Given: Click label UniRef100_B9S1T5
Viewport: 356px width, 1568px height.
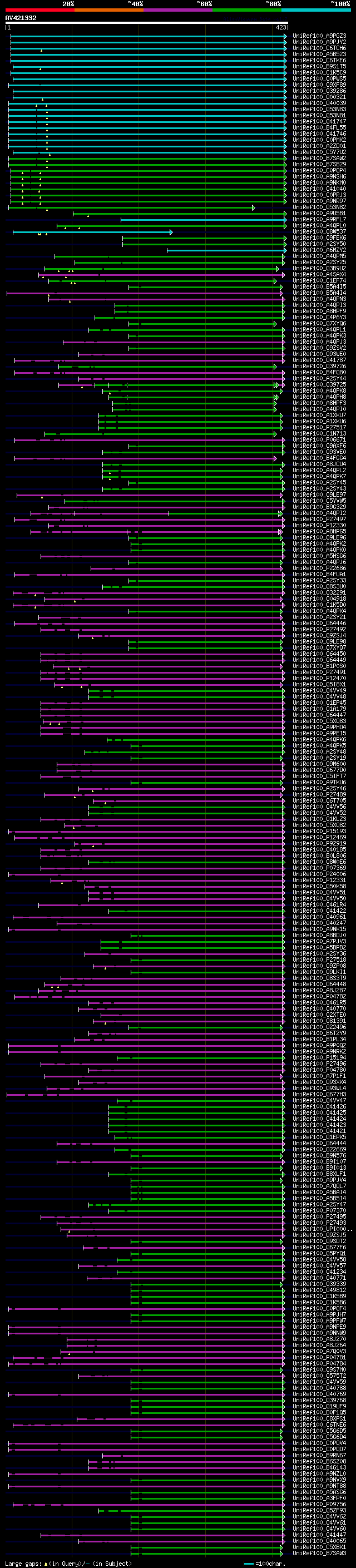Looking at the screenshot, I should click(319, 66).
